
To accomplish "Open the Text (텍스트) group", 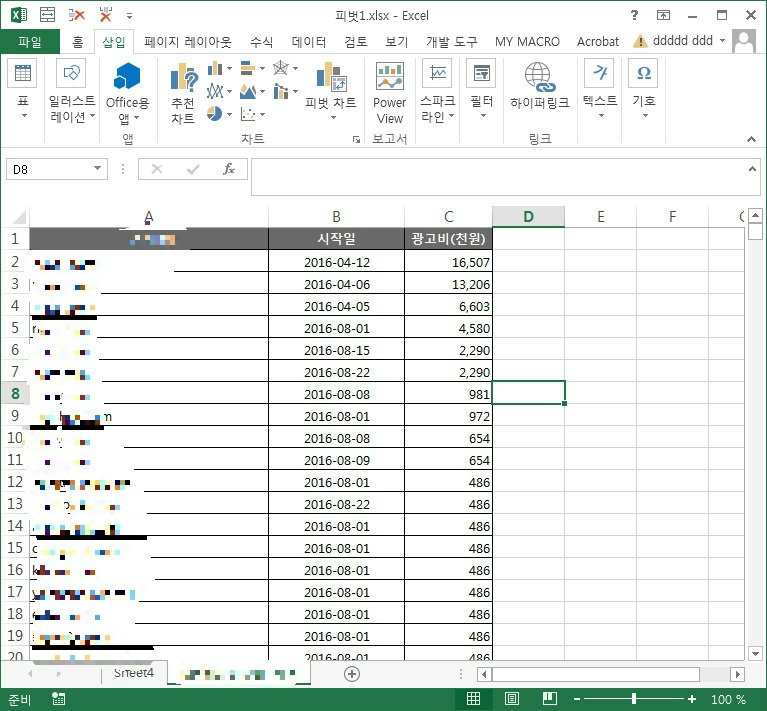I will click(600, 89).
